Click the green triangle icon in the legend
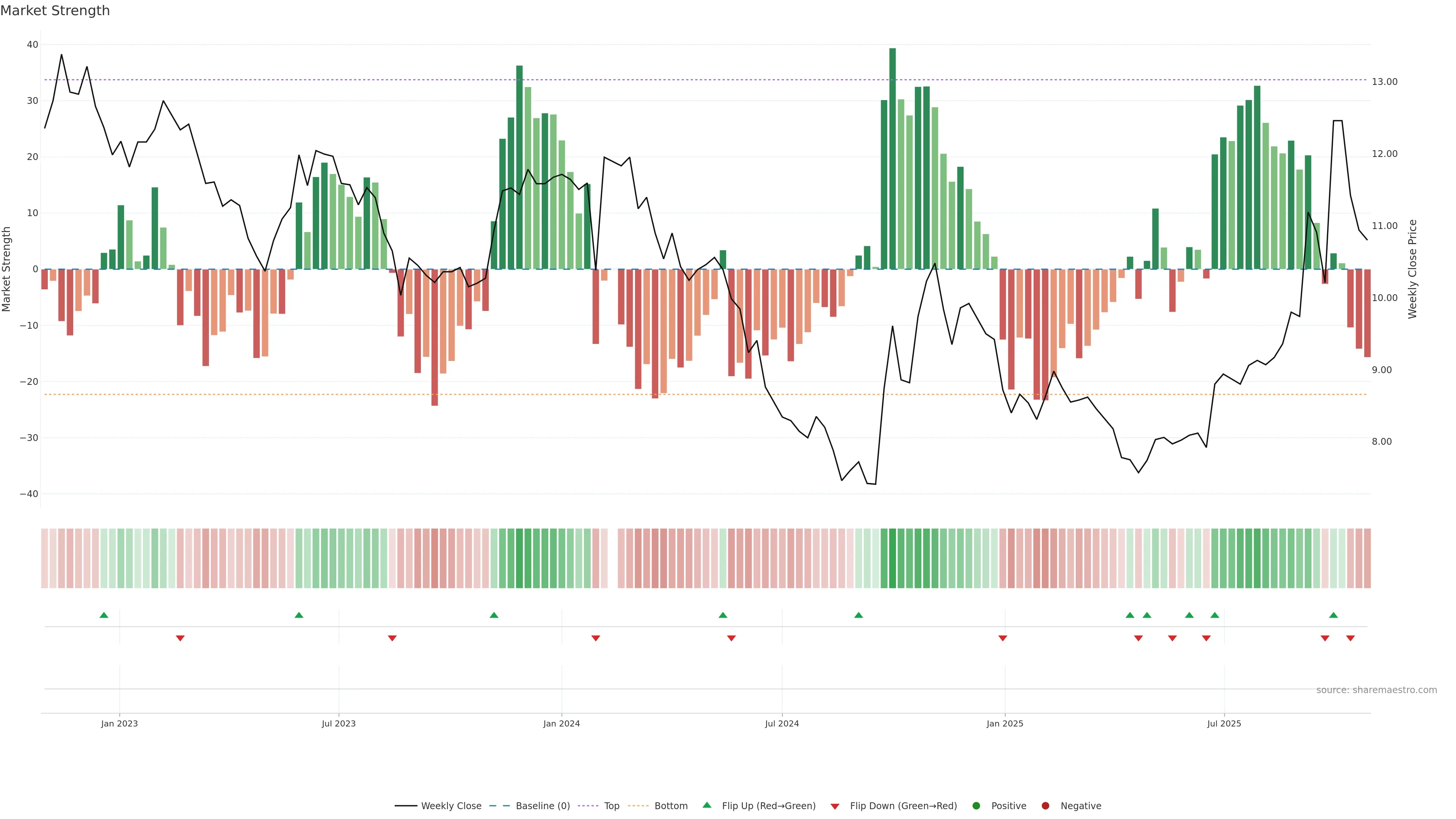This screenshot has width=1456, height=819. [x=706, y=805]
